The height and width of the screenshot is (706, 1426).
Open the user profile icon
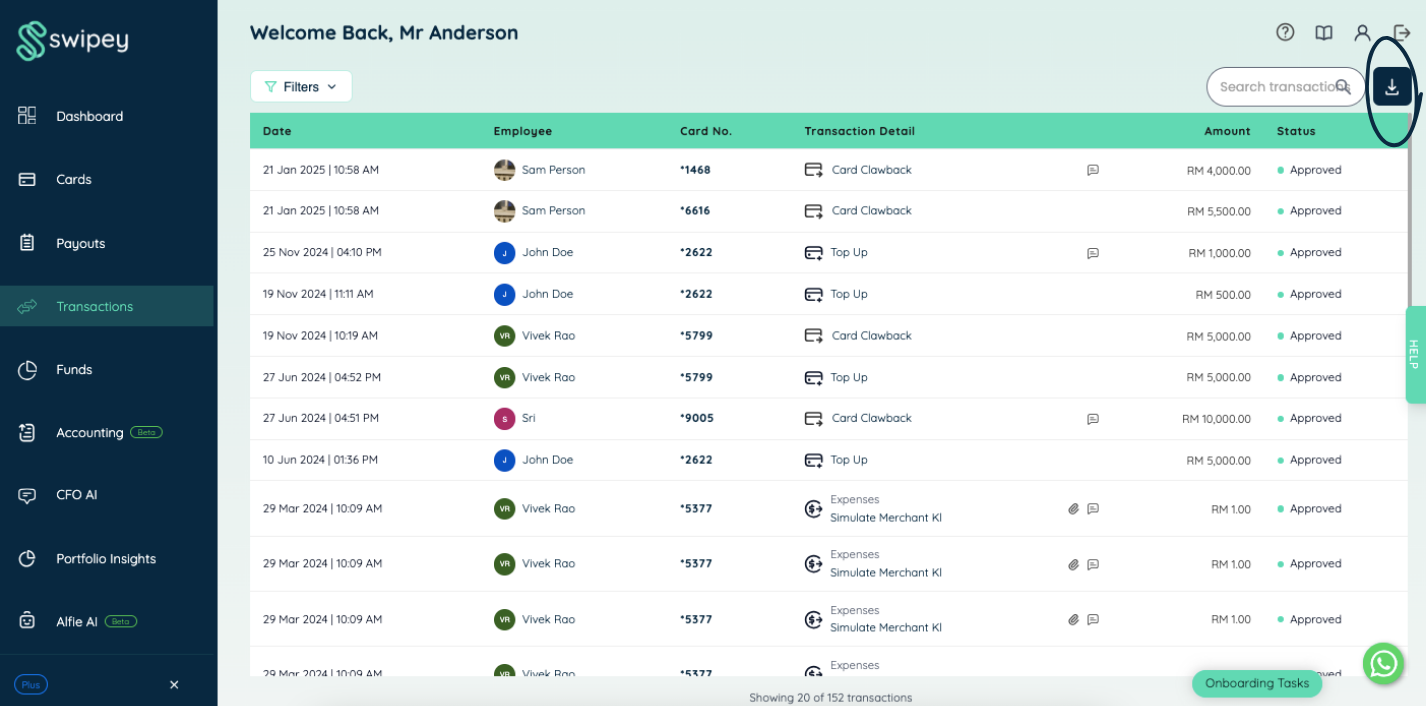[1362, 32]
